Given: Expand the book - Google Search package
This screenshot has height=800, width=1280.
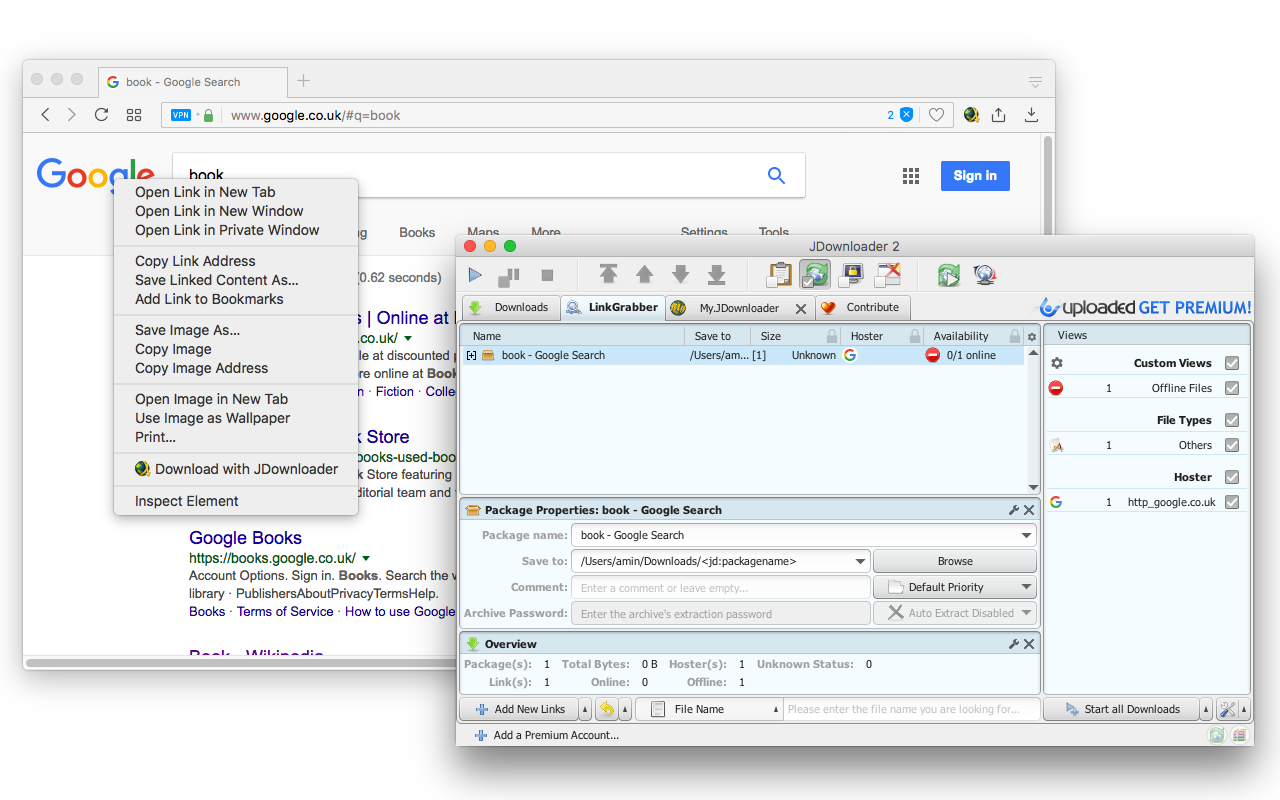Looking at the screenshot, I should pos(470,355).
